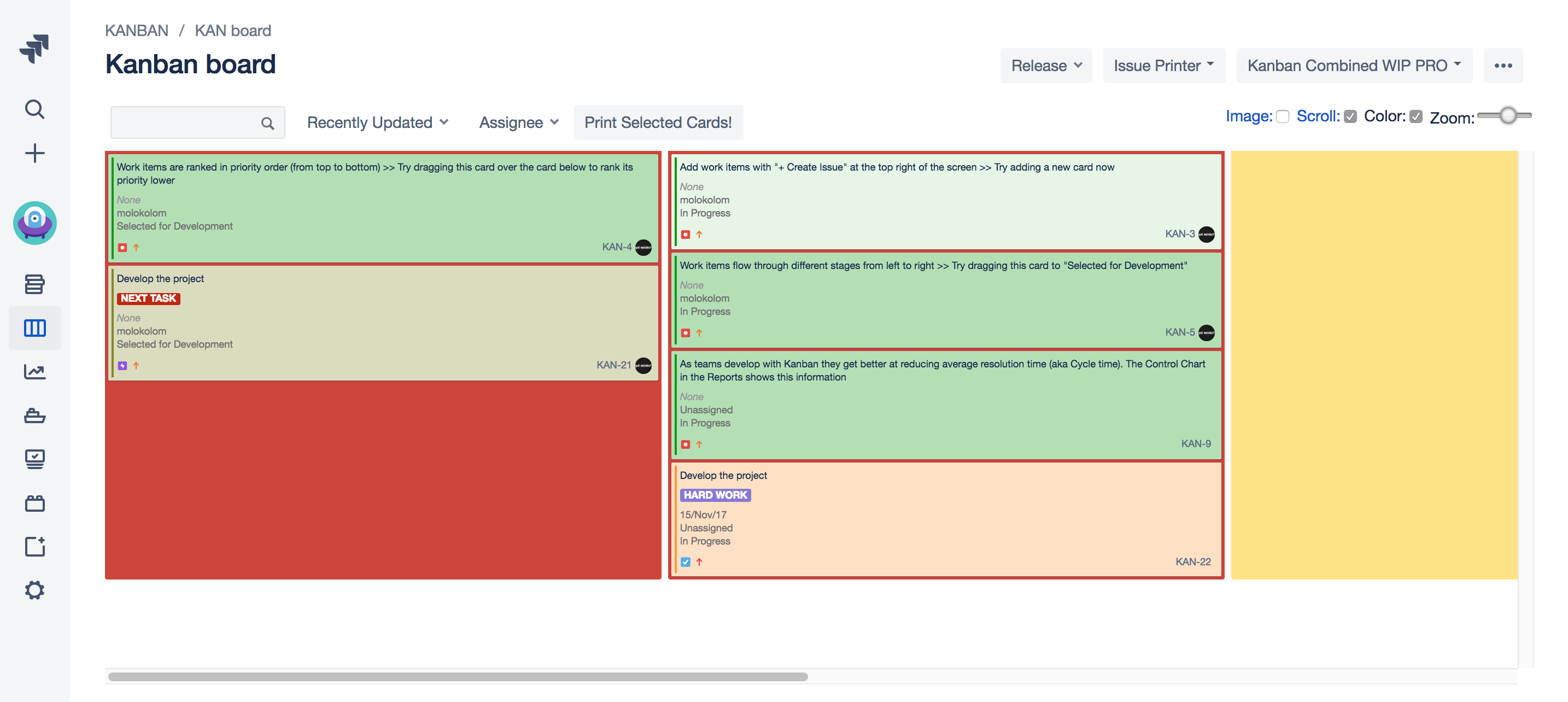This screenshot has width=1568, height=702.
Task: Toggle the Color checkbox
Action: tap(1417, 116)
